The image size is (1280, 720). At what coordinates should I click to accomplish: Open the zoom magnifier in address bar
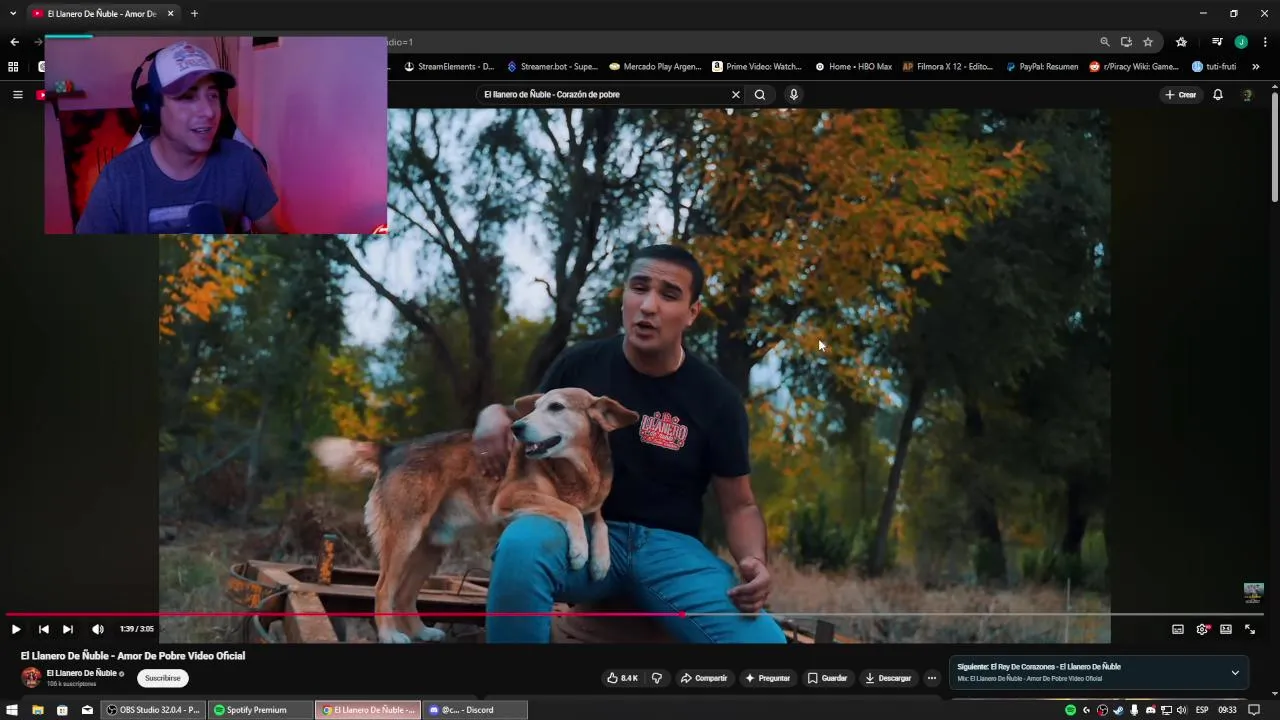pyautogui.click(x=1104, y=42)
